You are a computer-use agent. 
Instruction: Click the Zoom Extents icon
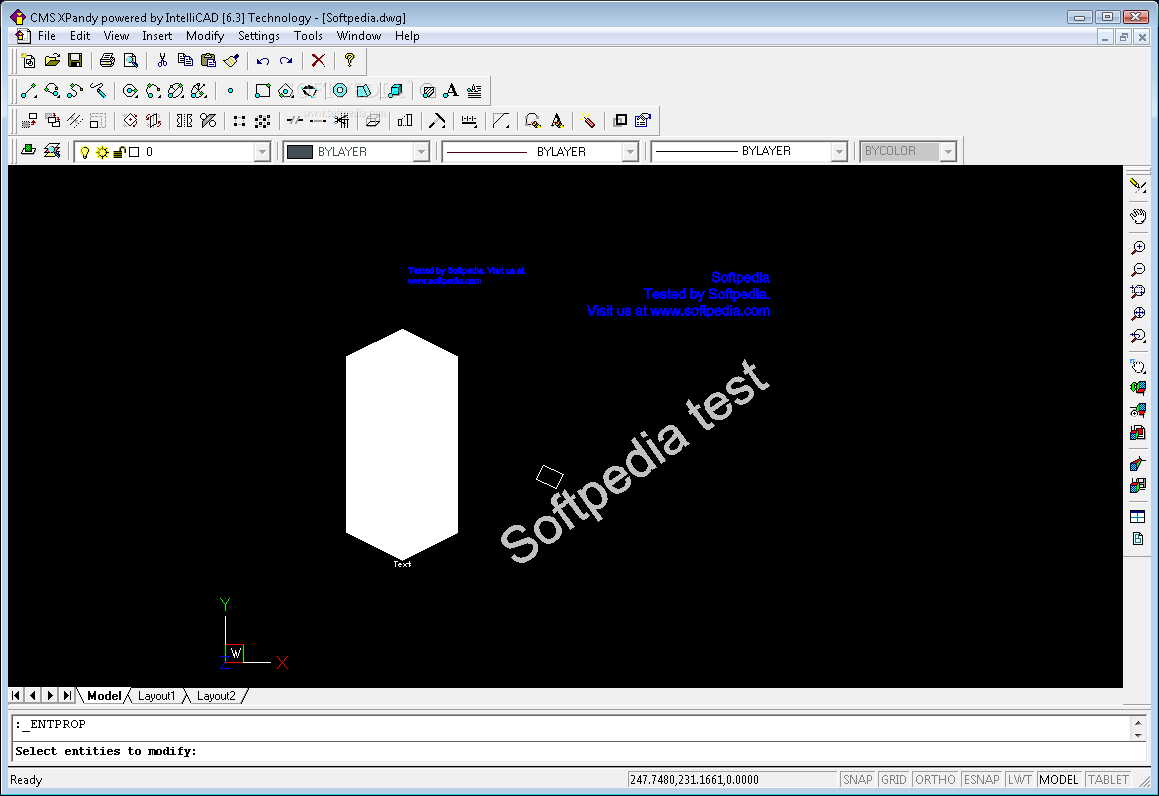(1138, 313)
